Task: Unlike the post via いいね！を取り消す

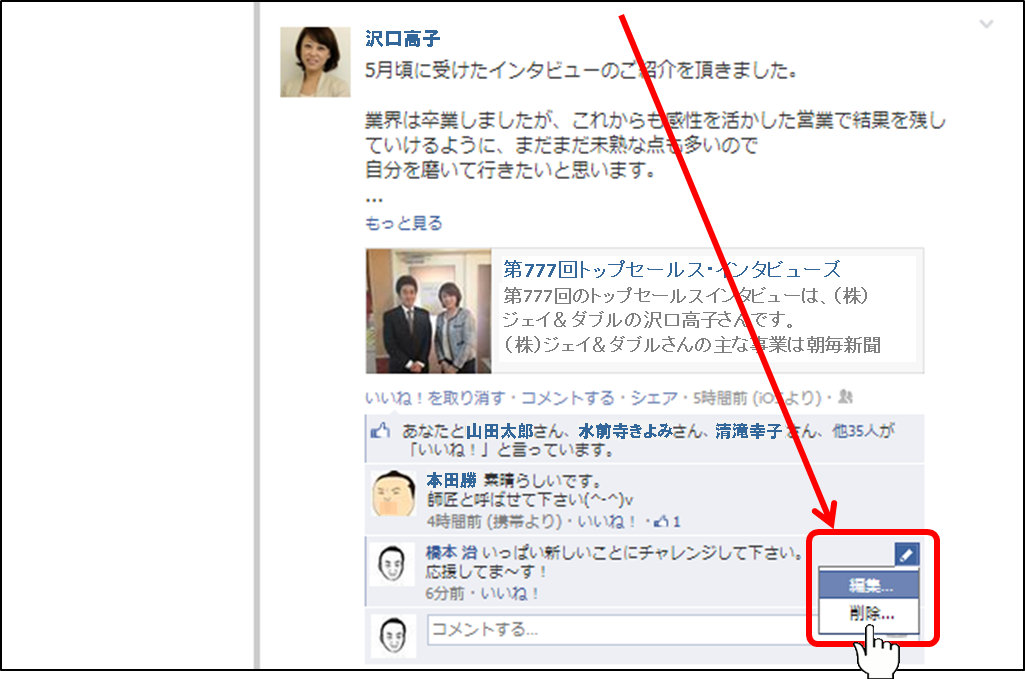Action: click(435, 397)
